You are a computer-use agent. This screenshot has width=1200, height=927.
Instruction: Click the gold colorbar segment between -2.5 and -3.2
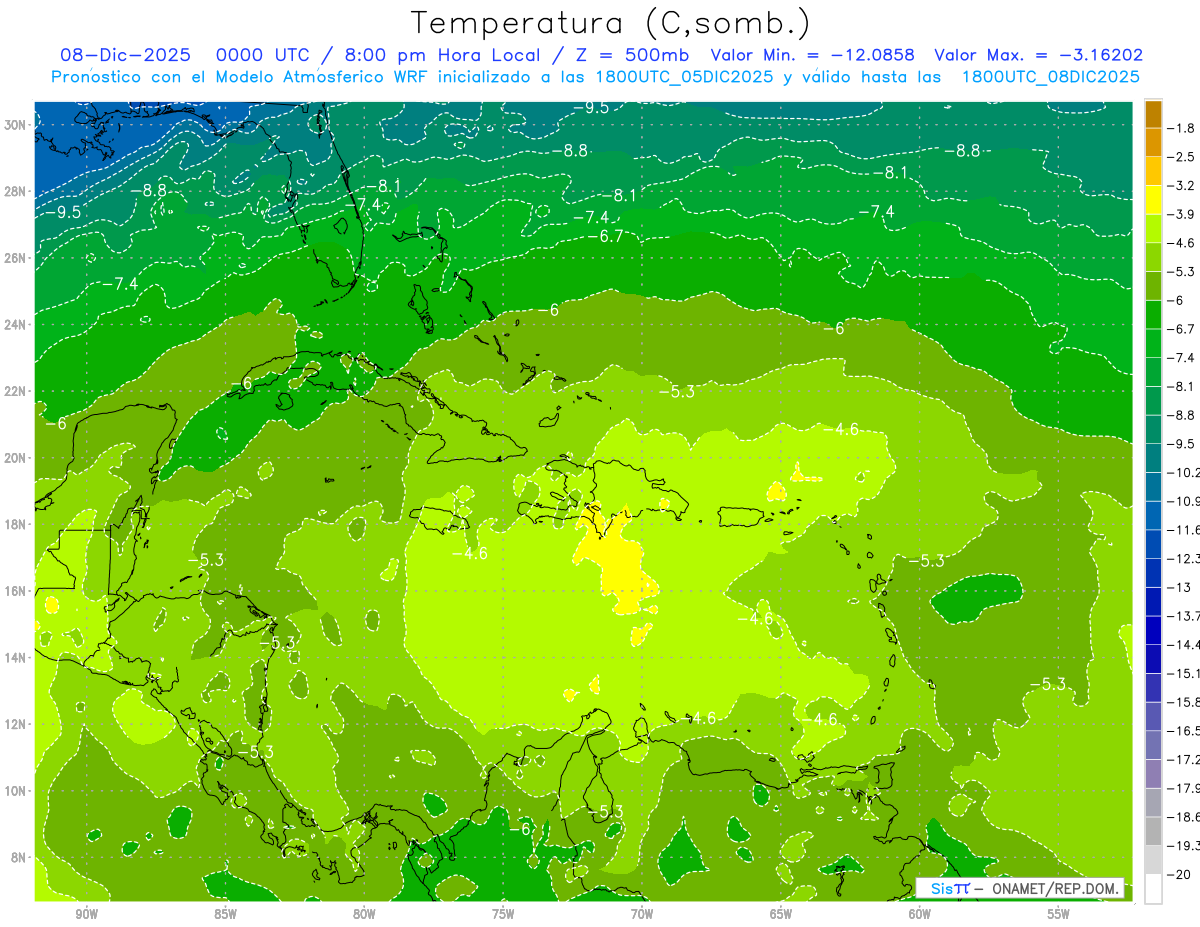(1153, 172)
